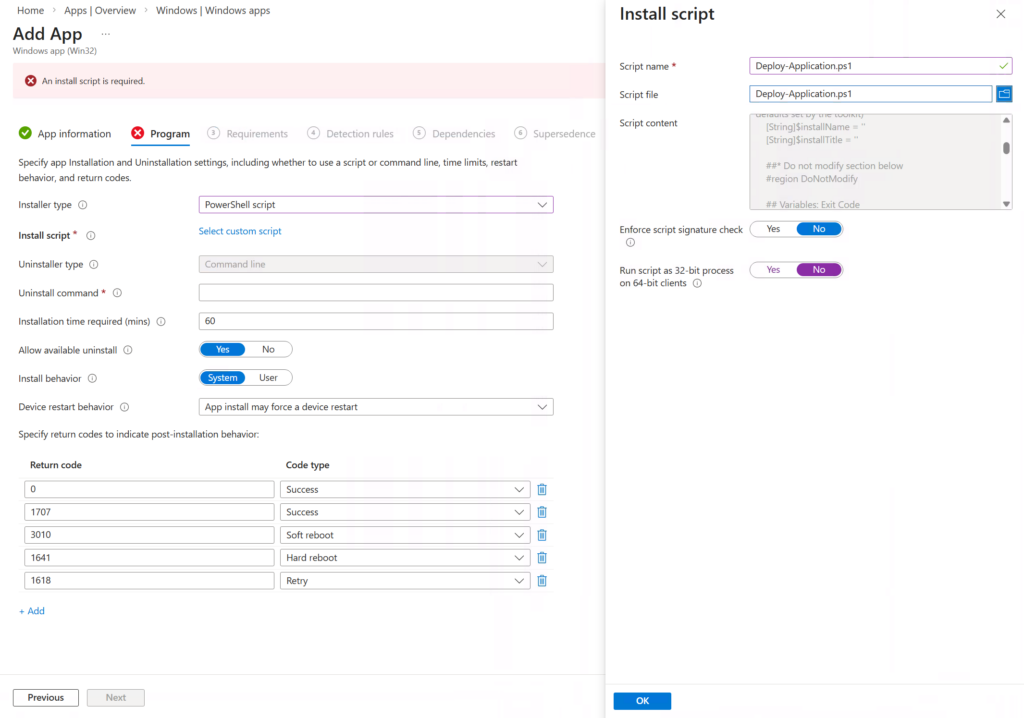Delete the 1641 Hard reboot row
Image resolution: width=1024 pixels, height=718 pixels.
tap(542, 558)
